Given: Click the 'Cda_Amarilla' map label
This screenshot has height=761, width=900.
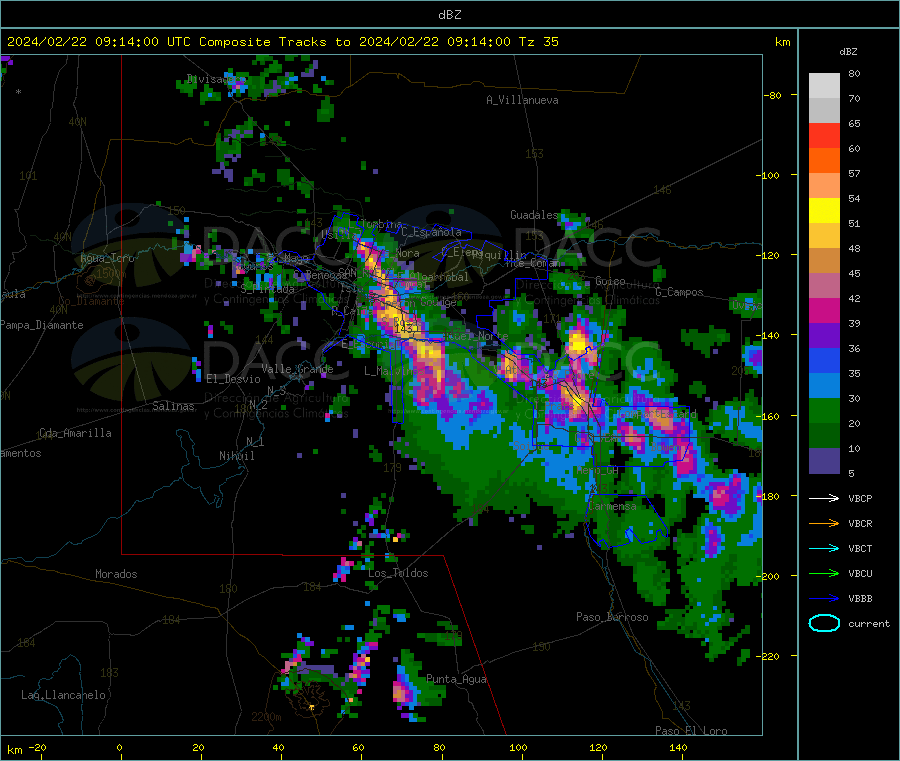Looking at the screenshot, I should pos(75,433).
